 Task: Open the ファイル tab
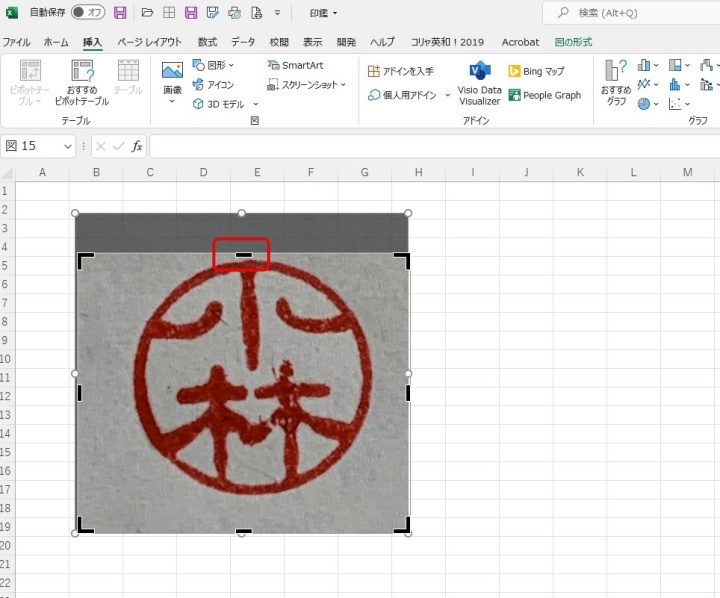[17, 42]
